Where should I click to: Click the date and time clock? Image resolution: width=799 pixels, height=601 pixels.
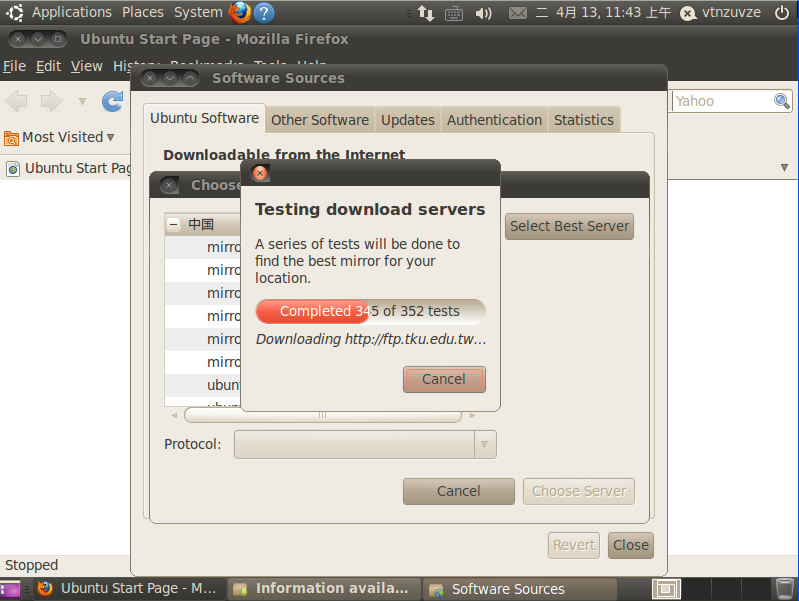[603, 12]
